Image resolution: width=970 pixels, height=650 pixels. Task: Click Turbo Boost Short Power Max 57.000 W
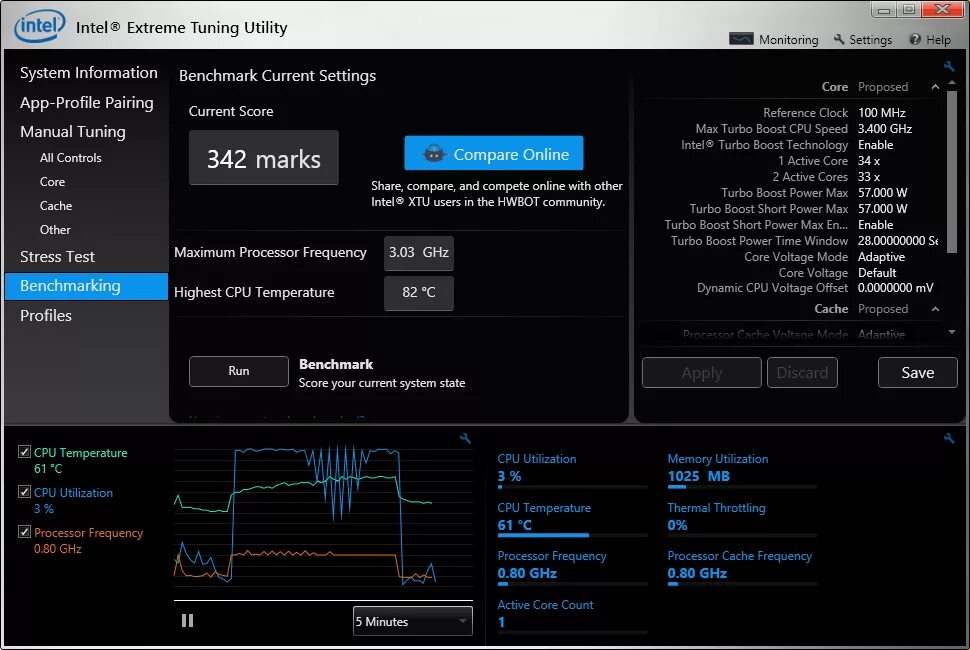882,209
